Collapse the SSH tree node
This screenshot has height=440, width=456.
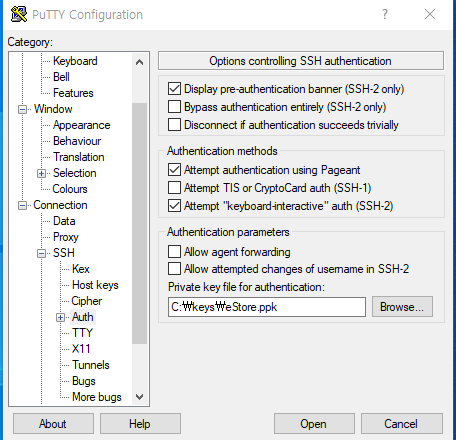41,253
